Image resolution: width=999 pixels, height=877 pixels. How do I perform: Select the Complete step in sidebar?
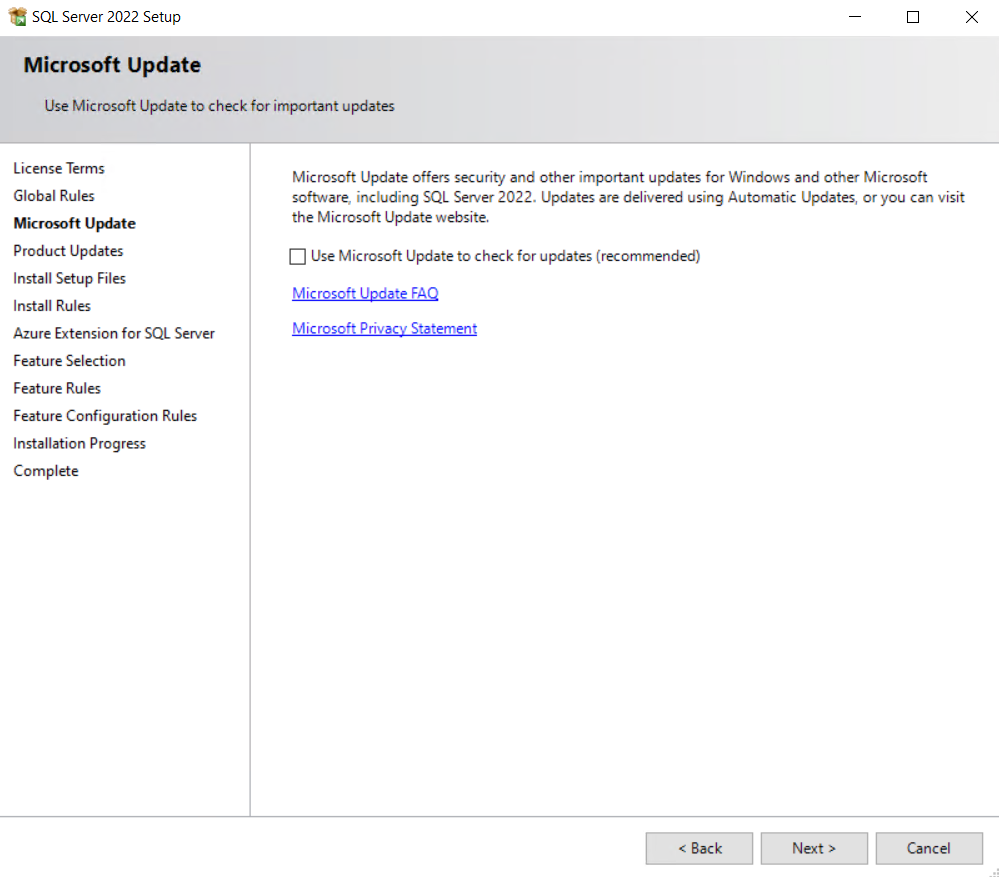(46, 471)
